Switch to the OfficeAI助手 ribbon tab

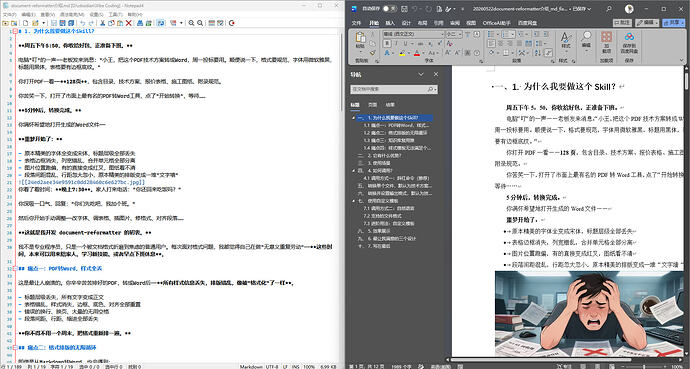496,23
